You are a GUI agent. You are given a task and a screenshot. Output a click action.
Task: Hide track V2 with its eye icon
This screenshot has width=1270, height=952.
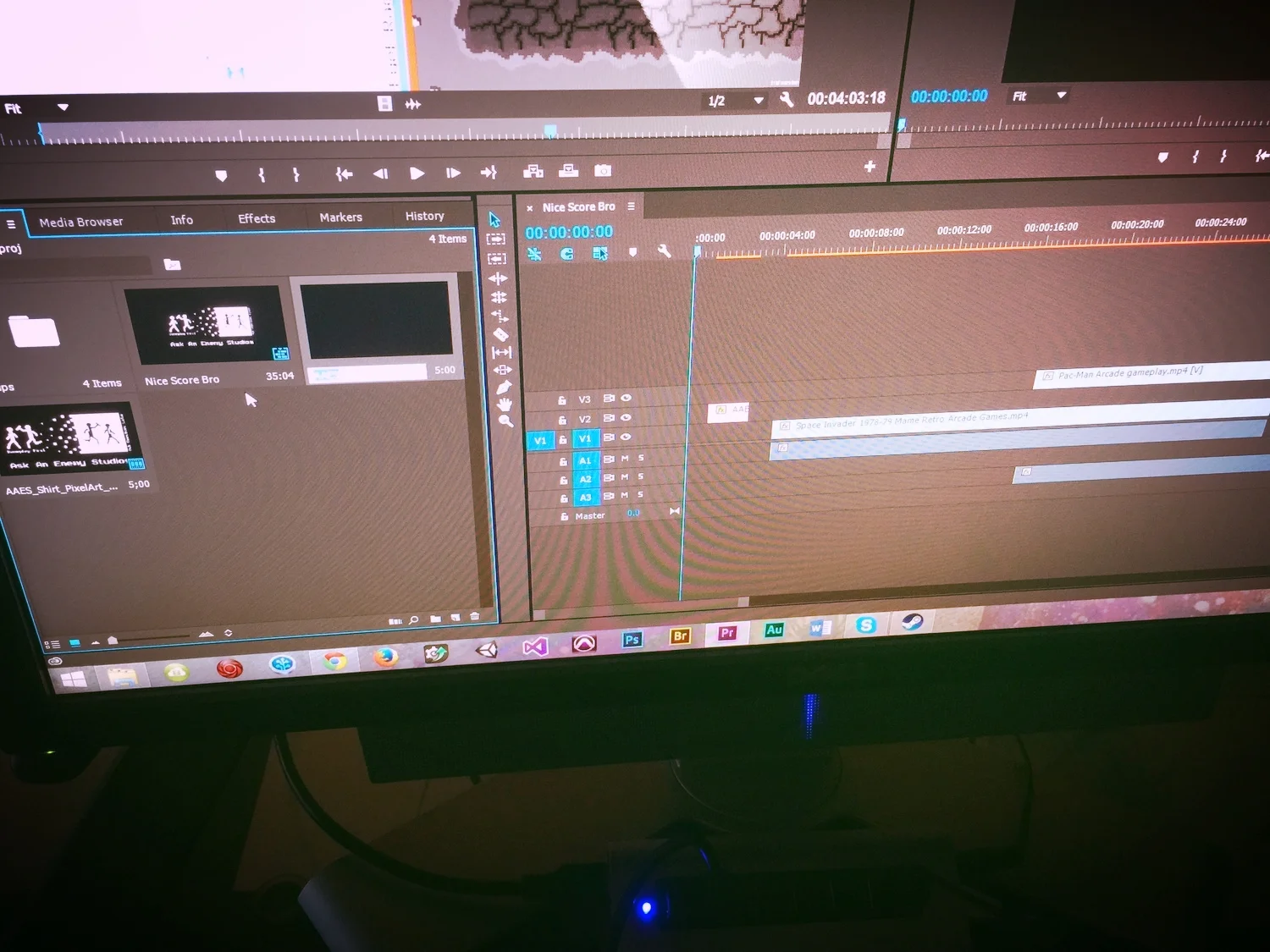click(x=627, y=417)
